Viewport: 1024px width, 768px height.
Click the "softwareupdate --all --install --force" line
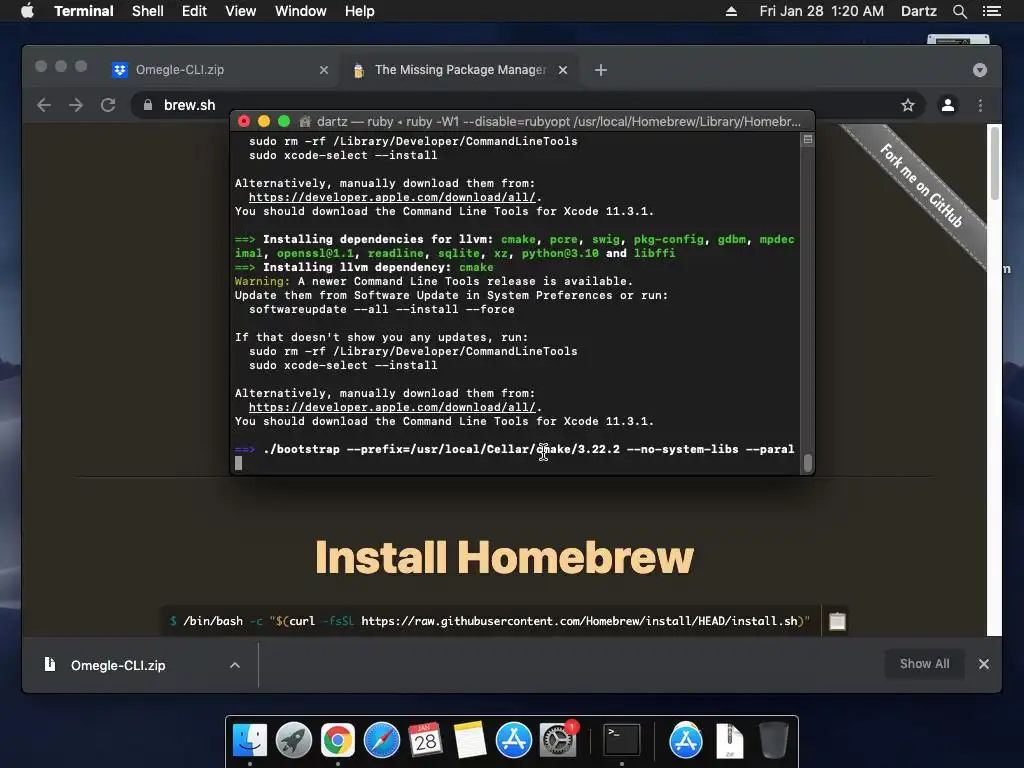(381, 310)
